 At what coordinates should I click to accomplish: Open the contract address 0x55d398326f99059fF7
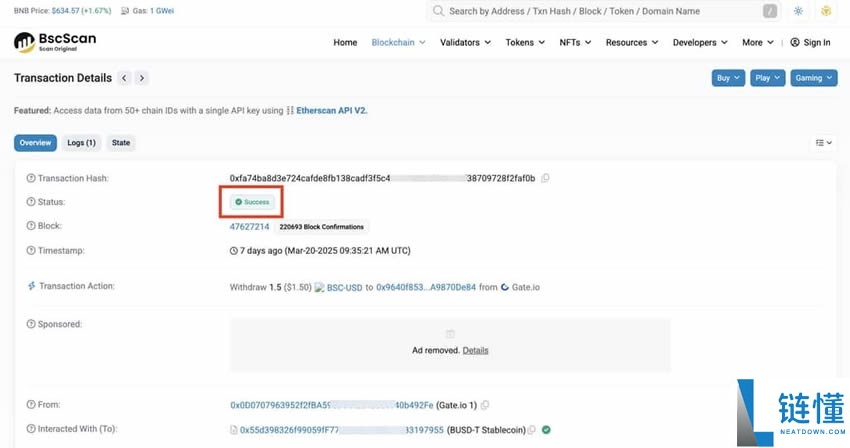[342, 430]
